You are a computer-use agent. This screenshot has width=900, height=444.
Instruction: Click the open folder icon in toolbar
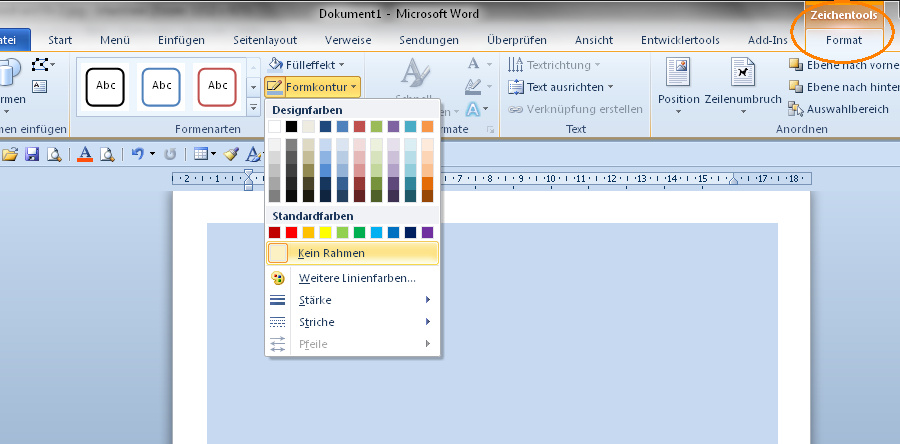click(11, 154)
